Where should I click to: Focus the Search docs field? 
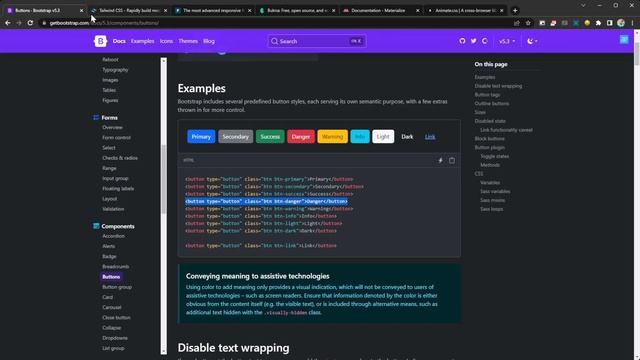[x=317, y=41]
